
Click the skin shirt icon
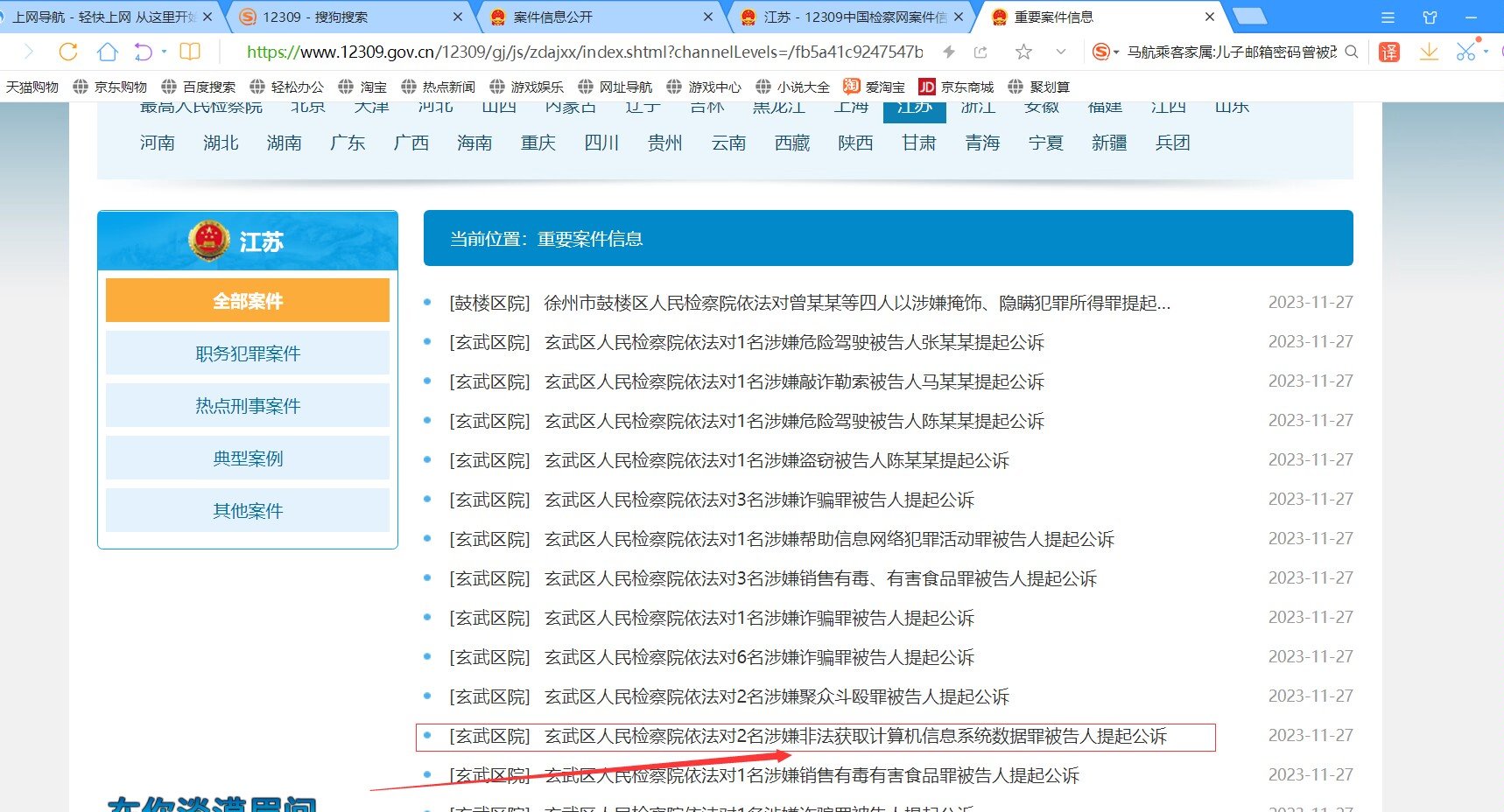coord(1430,17)
